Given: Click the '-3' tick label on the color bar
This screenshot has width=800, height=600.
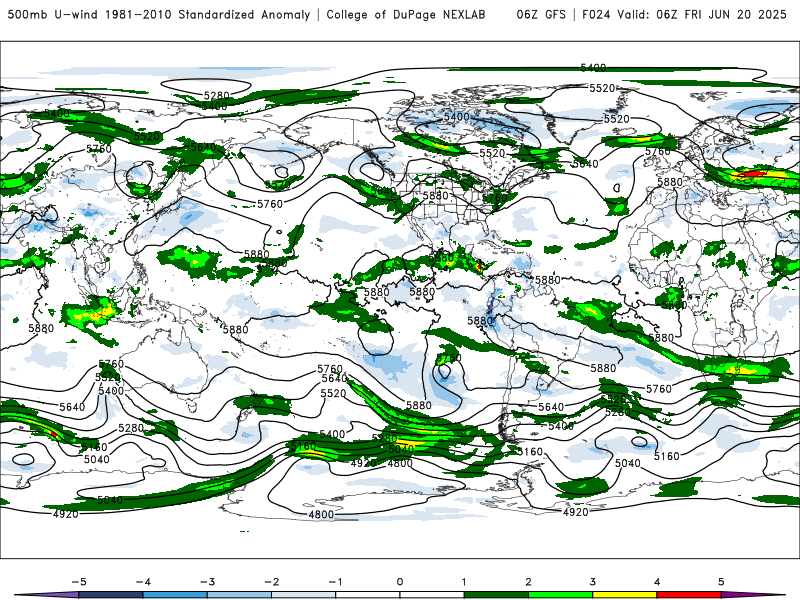Looking at the screenshot, I should 207,582.
